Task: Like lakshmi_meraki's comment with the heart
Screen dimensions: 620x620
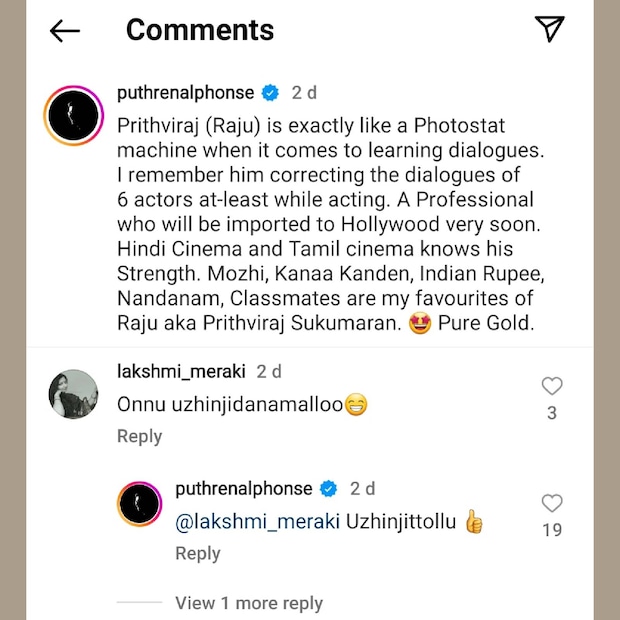Action: click(551, 386)
